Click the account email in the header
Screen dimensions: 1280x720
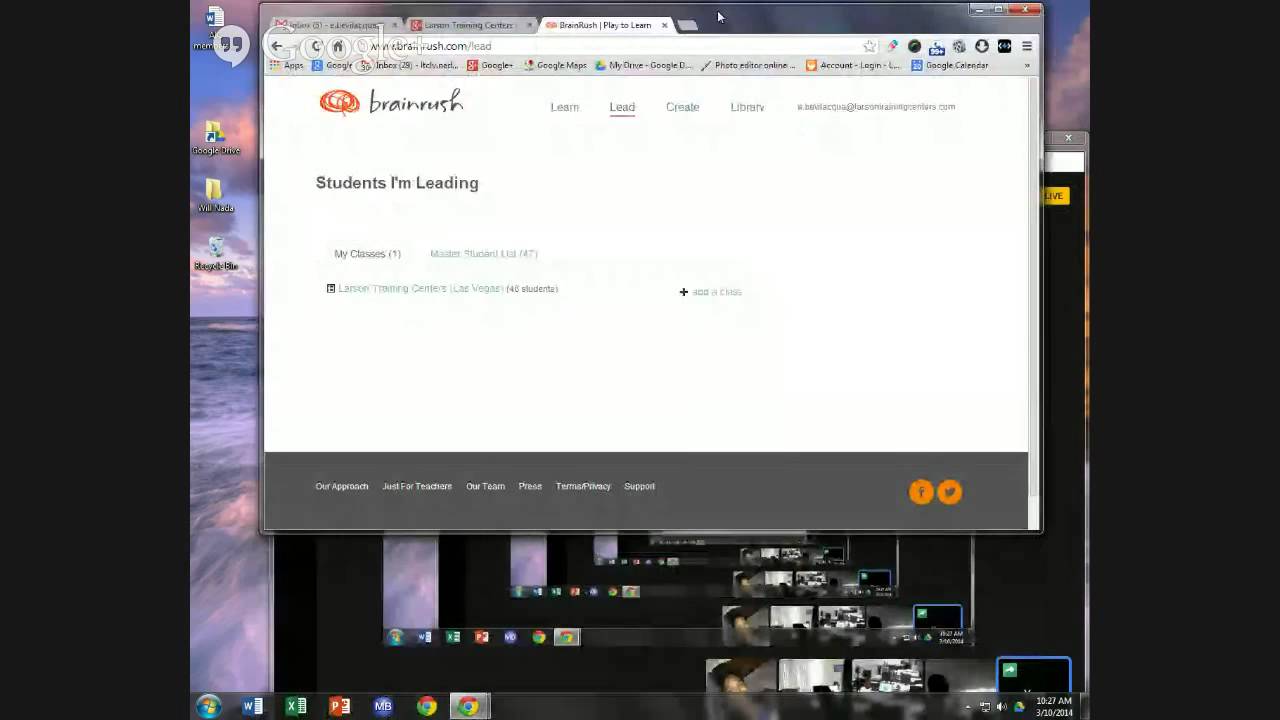pyautogui.click(x=876, y=106)
